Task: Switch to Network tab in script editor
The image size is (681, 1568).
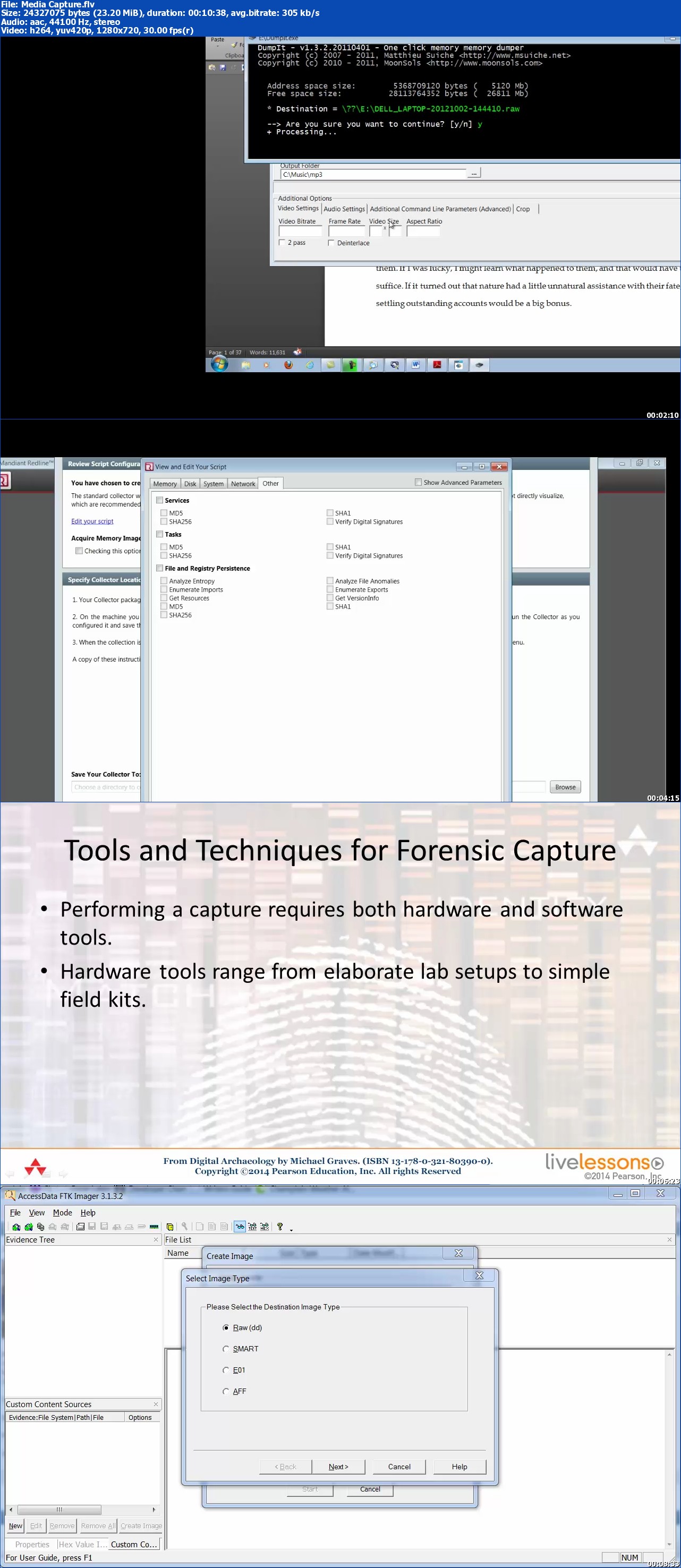Action: pyautogui.click(x=243, y=484)
